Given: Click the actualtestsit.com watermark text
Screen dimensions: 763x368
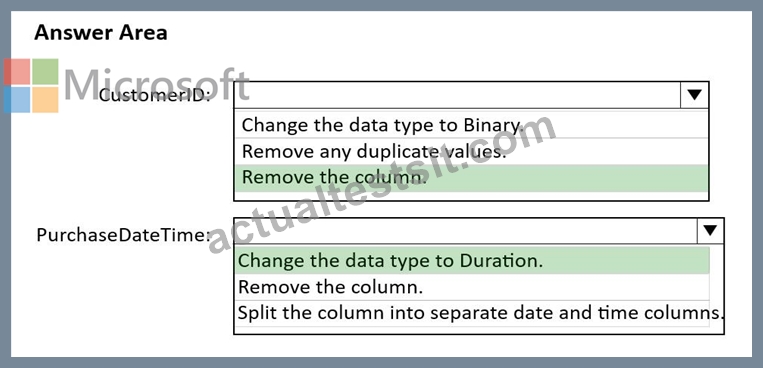Looking at the screenshot, I should (382, 183).
